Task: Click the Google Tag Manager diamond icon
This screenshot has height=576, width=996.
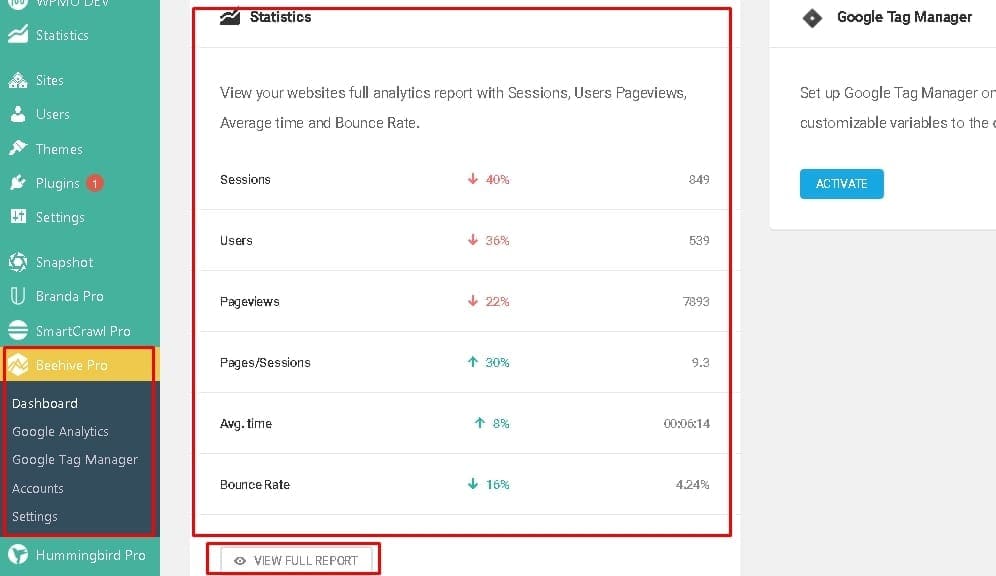Action: pyautogui.click(x=812, y=18)
